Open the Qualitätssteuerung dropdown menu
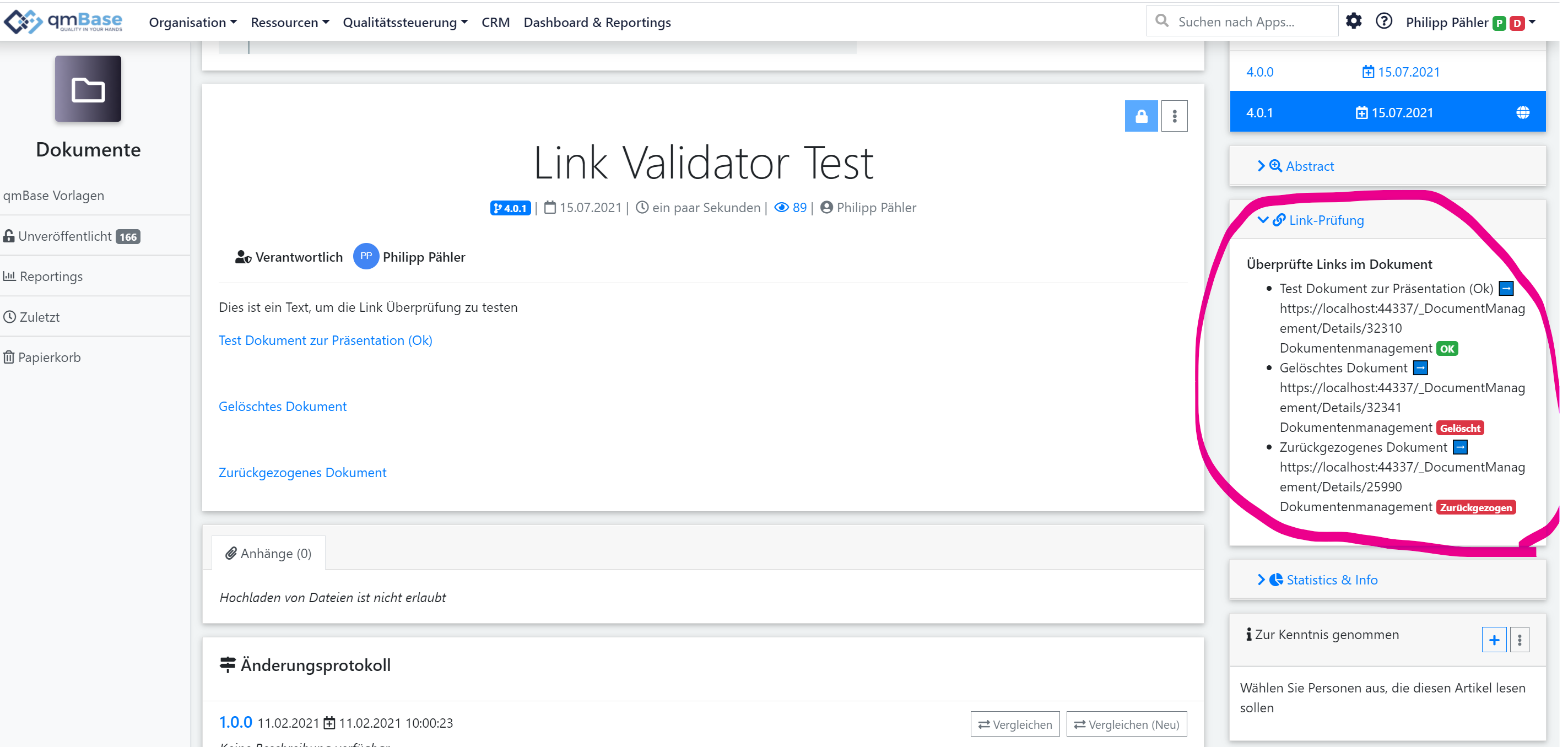Screen dimensions: 1568x747 click(x=405, y=23)
